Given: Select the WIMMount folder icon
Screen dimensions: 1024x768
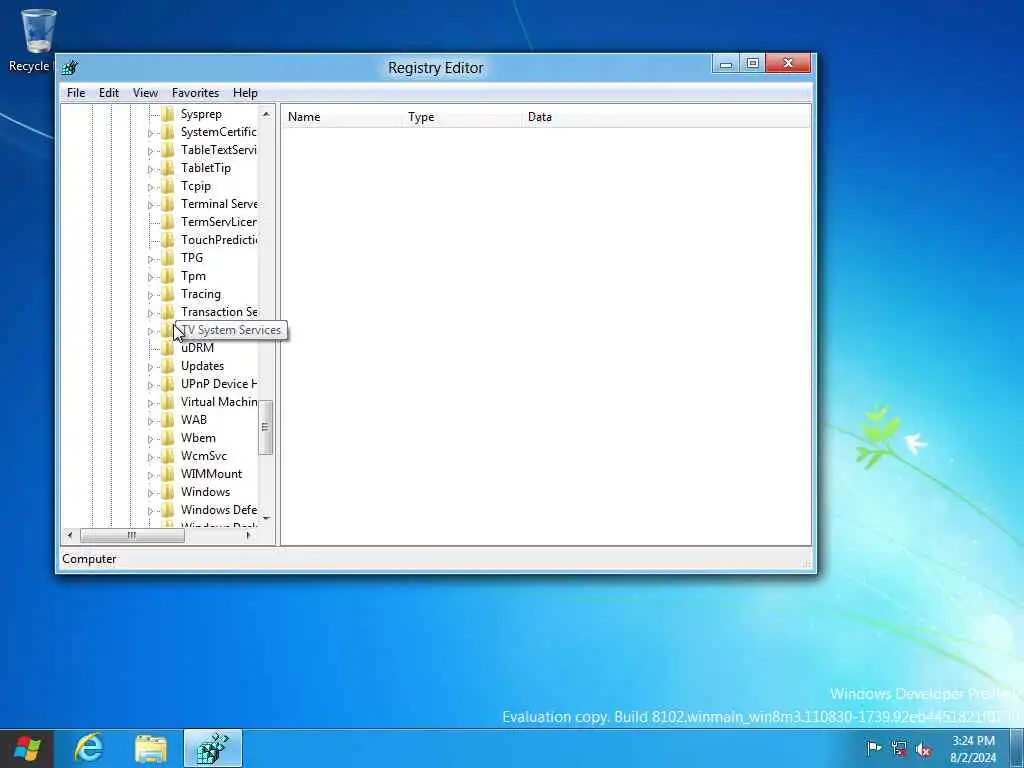Looking at the screenshot, I should coord(168,474).
